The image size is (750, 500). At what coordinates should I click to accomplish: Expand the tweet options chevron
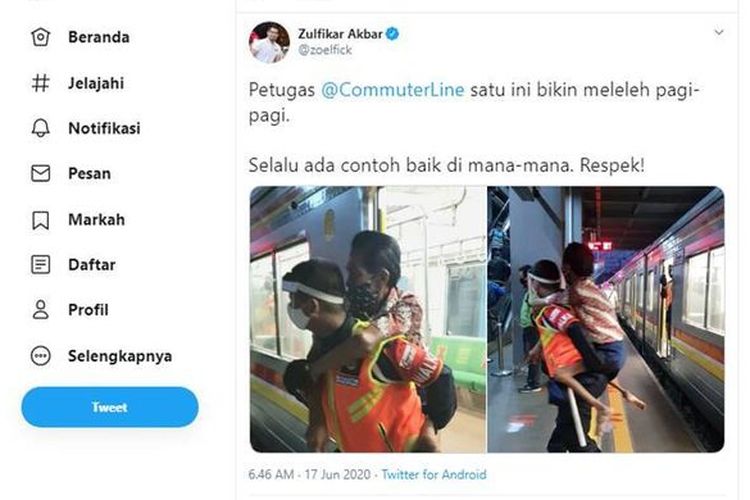(718, 33)
